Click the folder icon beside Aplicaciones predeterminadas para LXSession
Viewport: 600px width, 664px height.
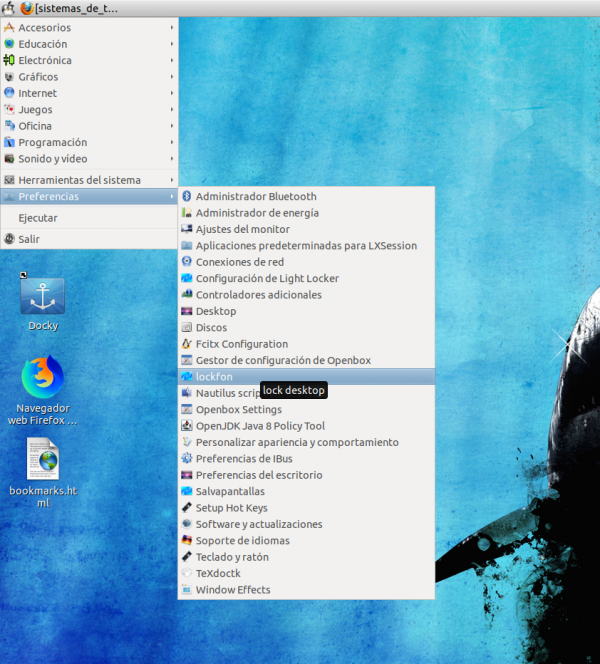tap(186, 245)
